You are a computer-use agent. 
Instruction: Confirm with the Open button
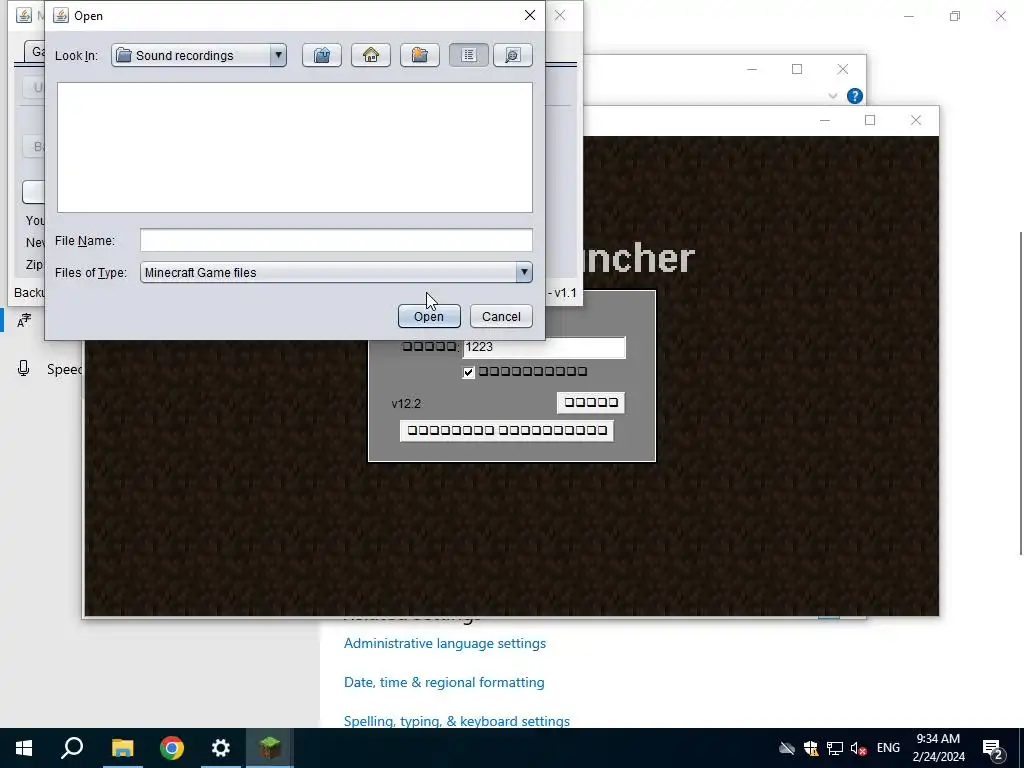(x=429, y=317)
